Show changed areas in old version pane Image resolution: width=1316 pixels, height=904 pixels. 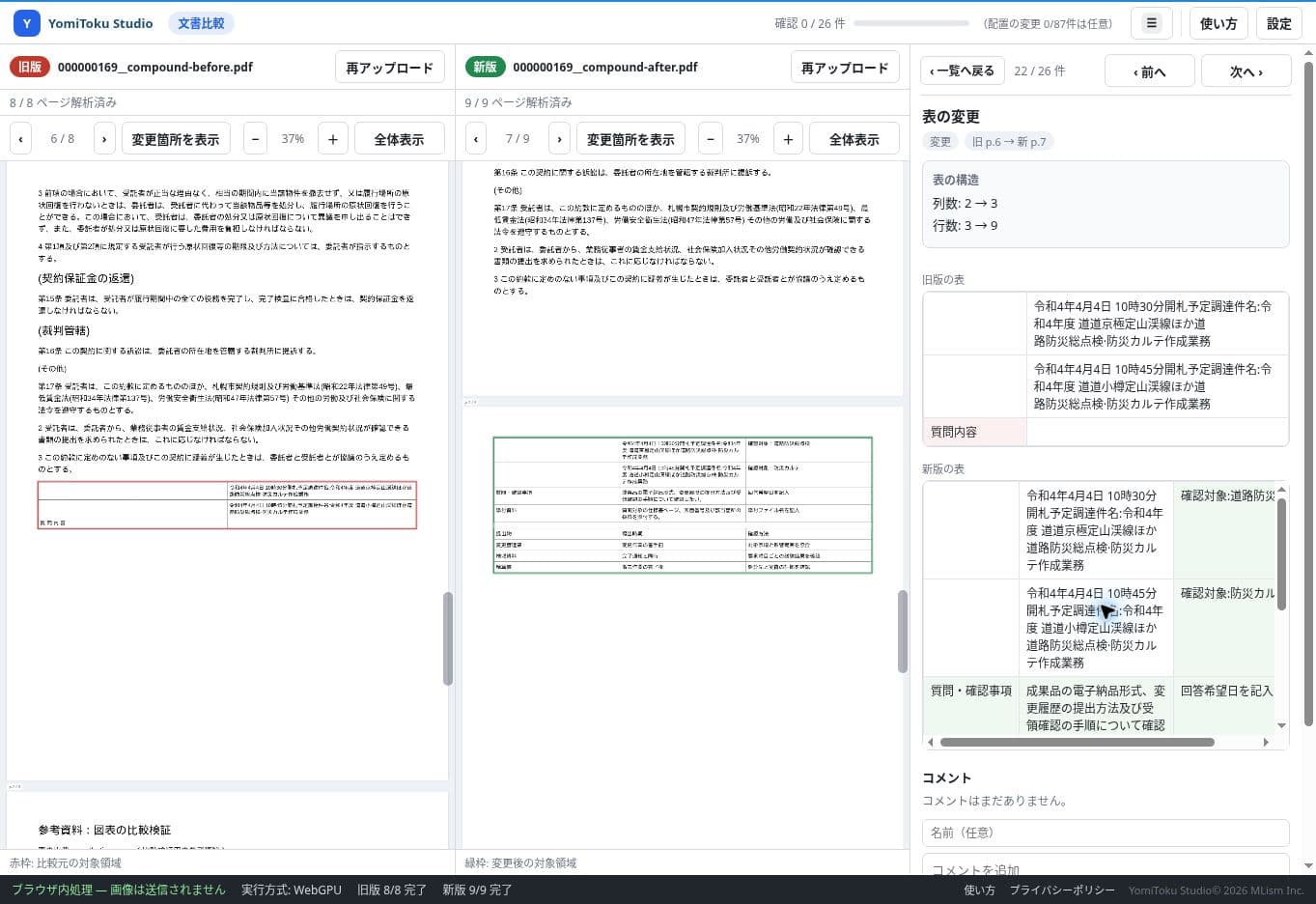pyautogui.click(x=176, y=139)
